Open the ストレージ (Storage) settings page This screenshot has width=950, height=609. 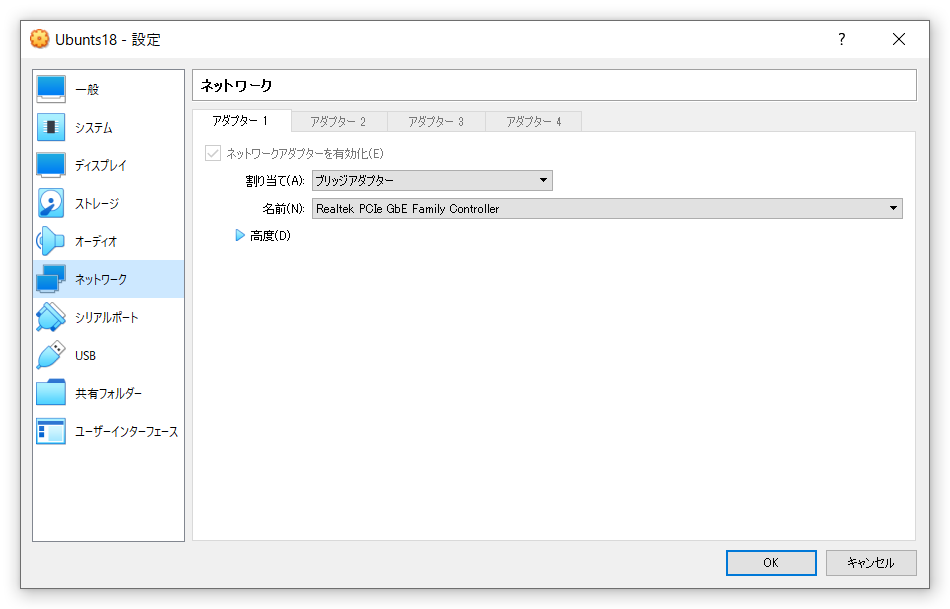[x=88, y=202]
